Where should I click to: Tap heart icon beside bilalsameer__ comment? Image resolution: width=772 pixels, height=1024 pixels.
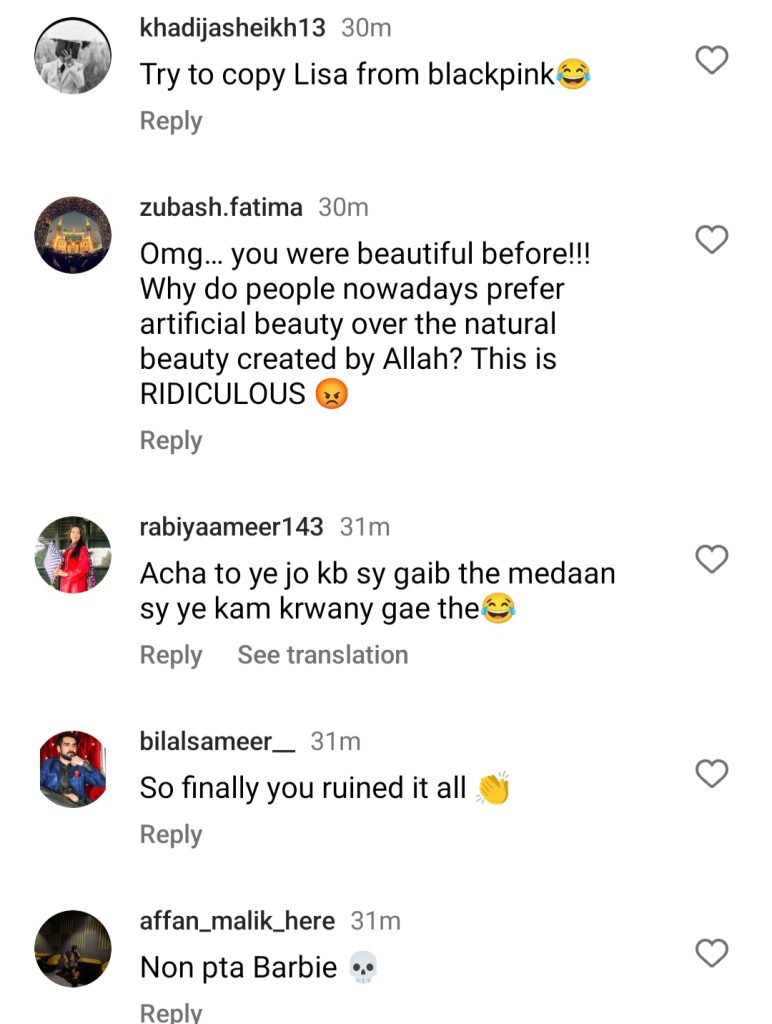click(x=711, y=774)
